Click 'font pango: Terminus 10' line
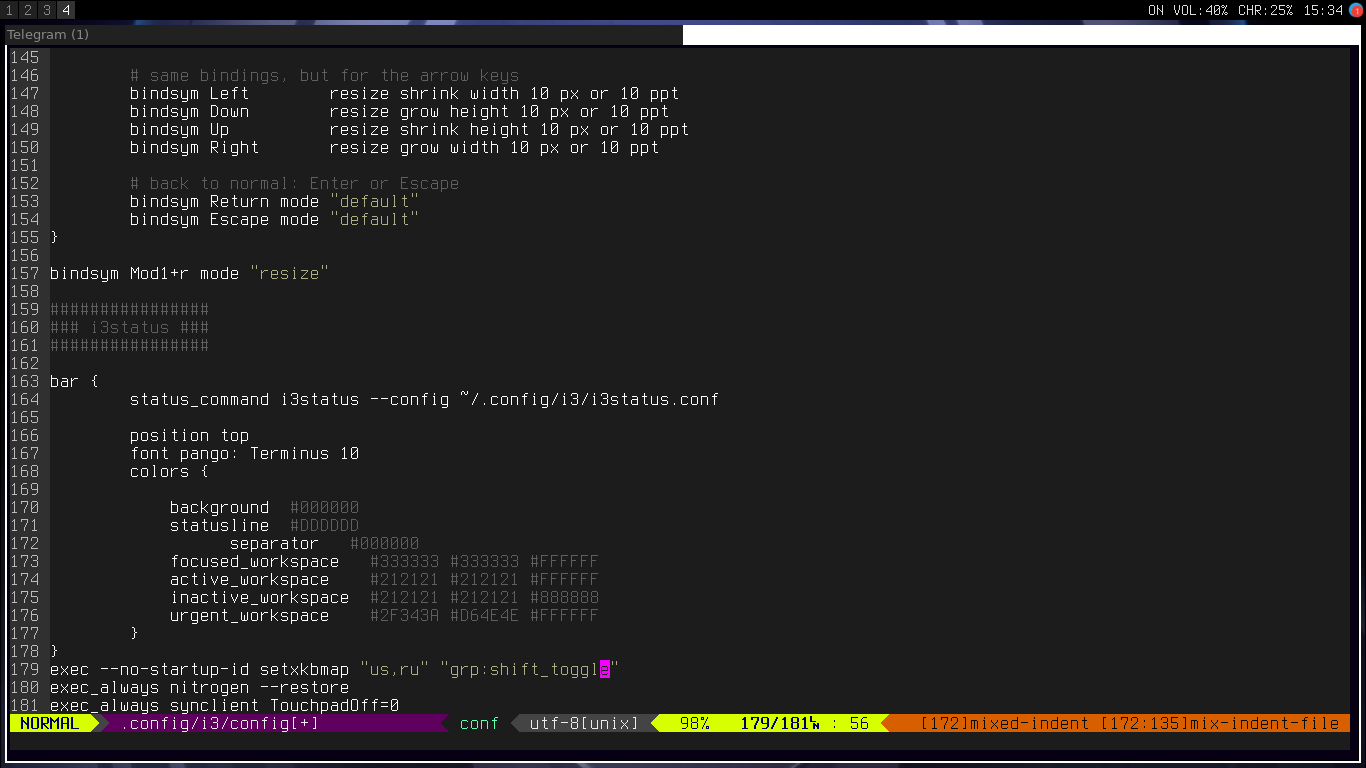Viewport: 1366px width, 768px height. click(x=244, y=453)
